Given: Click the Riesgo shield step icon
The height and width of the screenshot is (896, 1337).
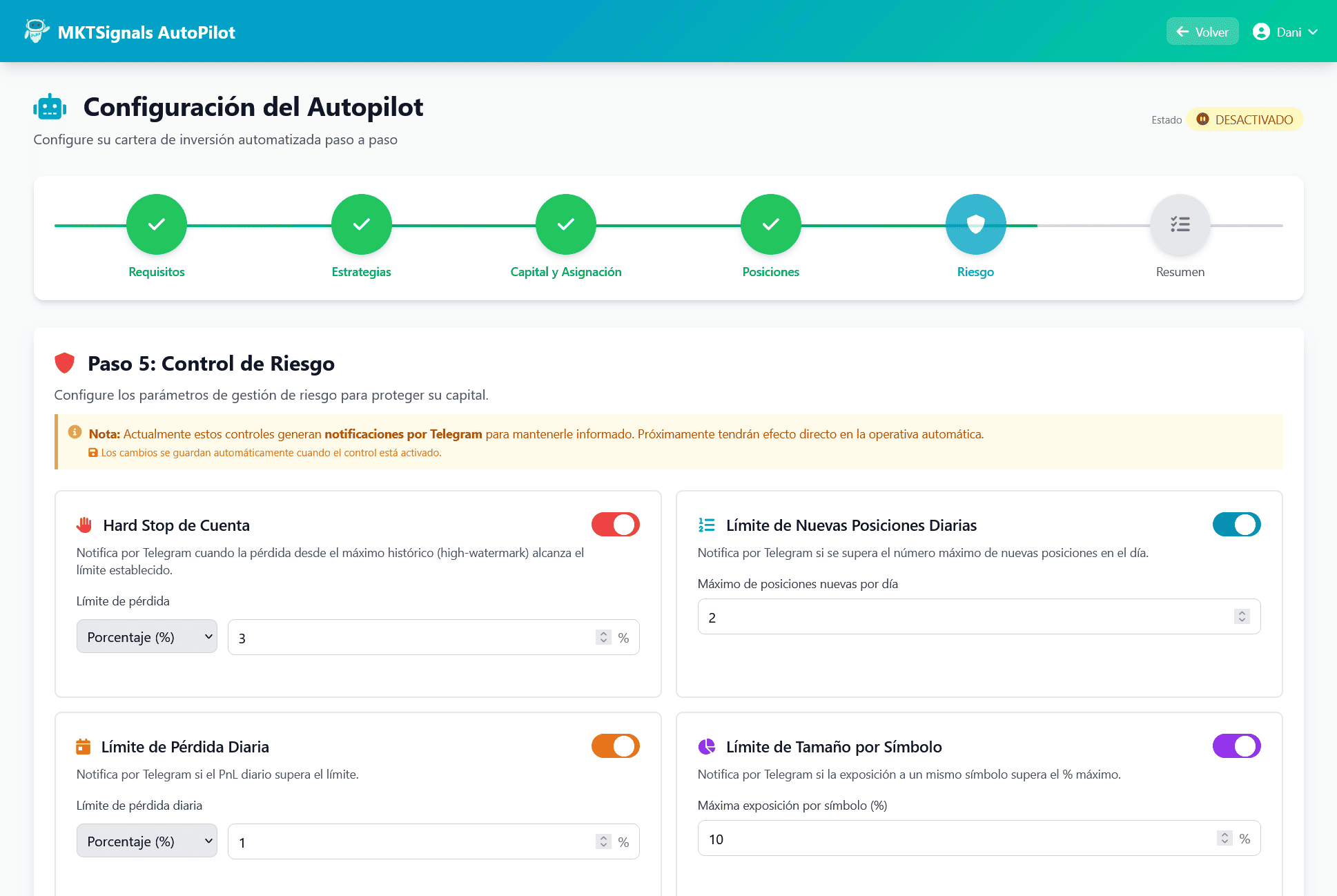Looking at the screenshot, I should point(975,224).
